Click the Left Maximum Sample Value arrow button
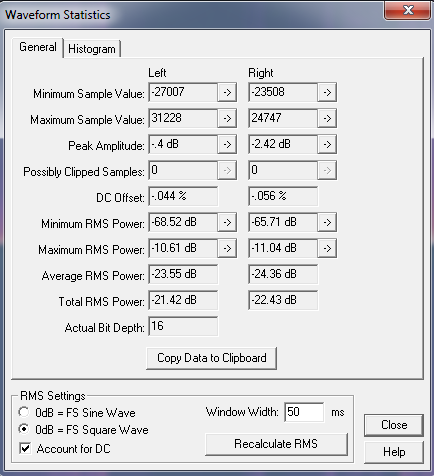The image size is (434, 476). [227, 118]
